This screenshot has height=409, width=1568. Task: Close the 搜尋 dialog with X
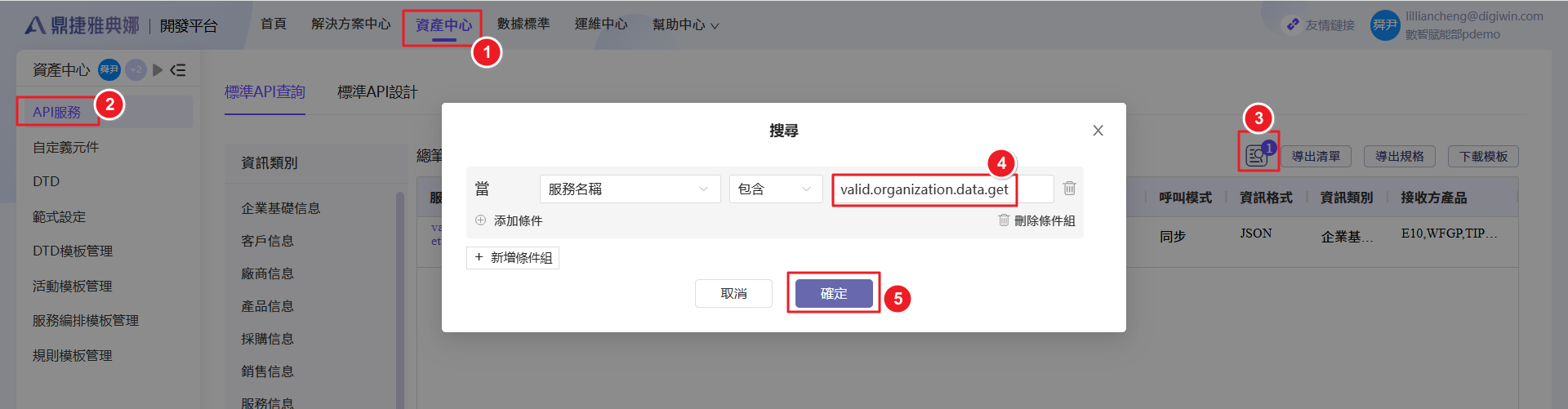pos(1098,131)
